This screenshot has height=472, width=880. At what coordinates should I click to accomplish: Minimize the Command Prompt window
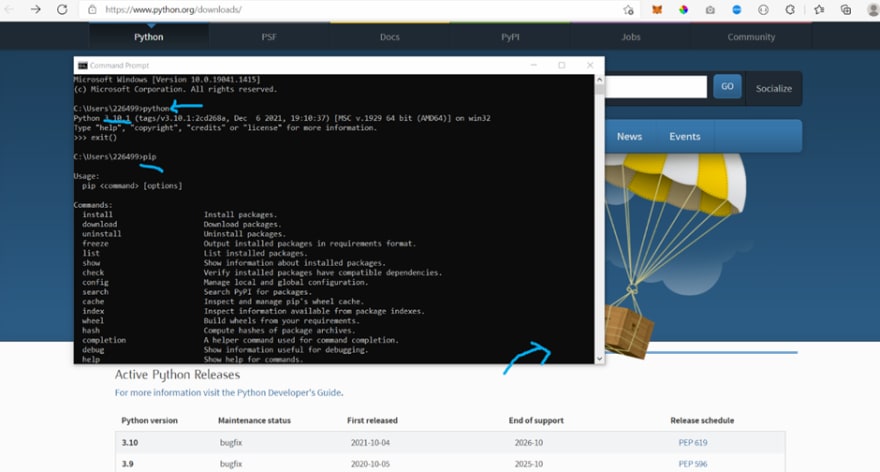click(534, 65)
